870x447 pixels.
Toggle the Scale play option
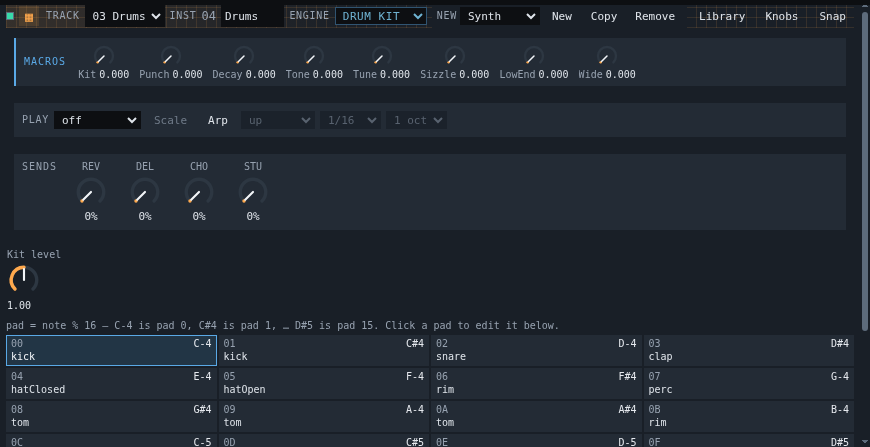coord(170,120)
